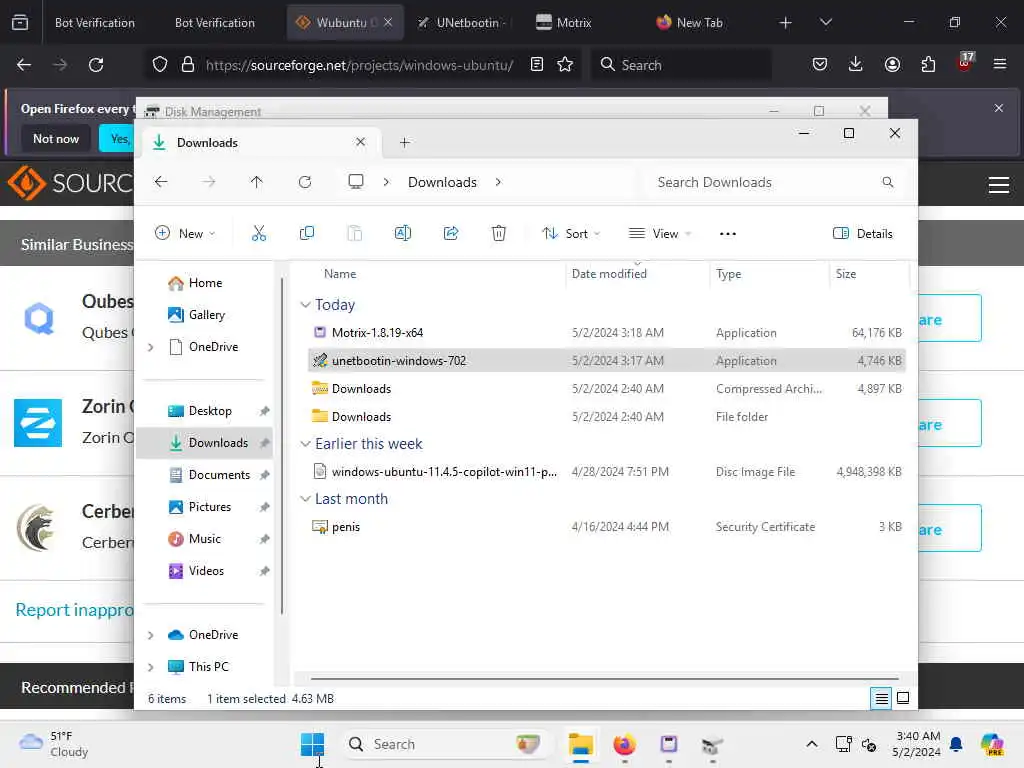Open Pictures quick access folder
Image resolution: width=1024 pixels, height=768 pixels.
pos(209,507)
